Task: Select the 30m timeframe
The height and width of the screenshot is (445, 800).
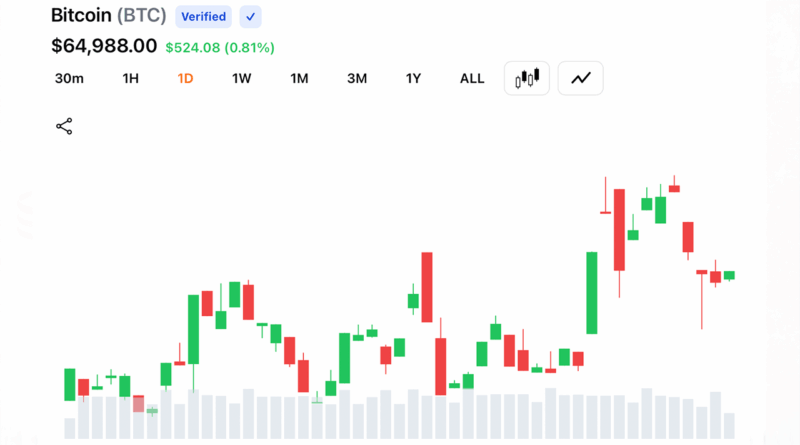Action: point(69,79)
